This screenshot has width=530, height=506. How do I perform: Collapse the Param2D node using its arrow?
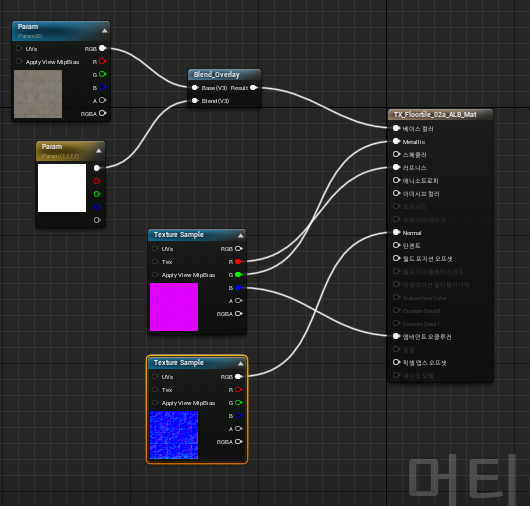tap(105, 31)
